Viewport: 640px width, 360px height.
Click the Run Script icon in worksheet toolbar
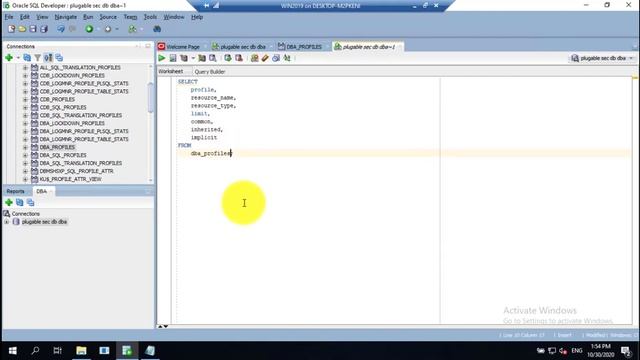pos(173,58)
